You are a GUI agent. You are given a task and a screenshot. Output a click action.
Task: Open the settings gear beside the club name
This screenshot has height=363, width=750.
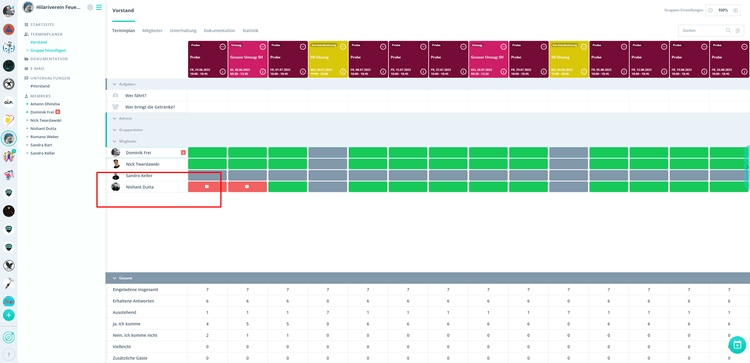pyautogui.click(x=90, y=7)
